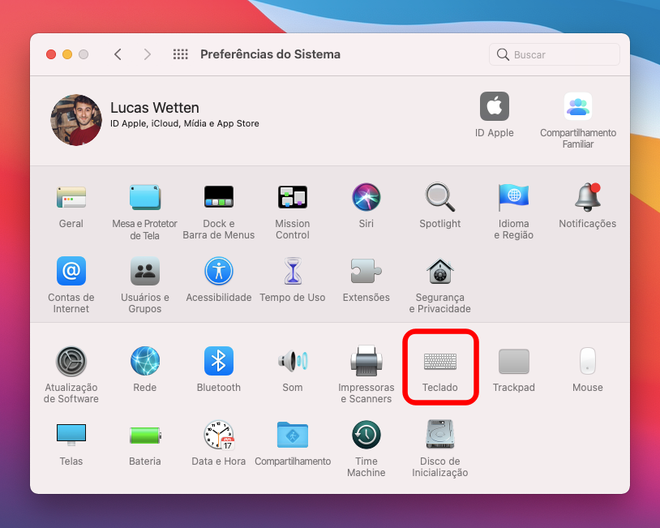Click the Buscar search field
Screen dimensions: 660x528
(x=554, y=54)
